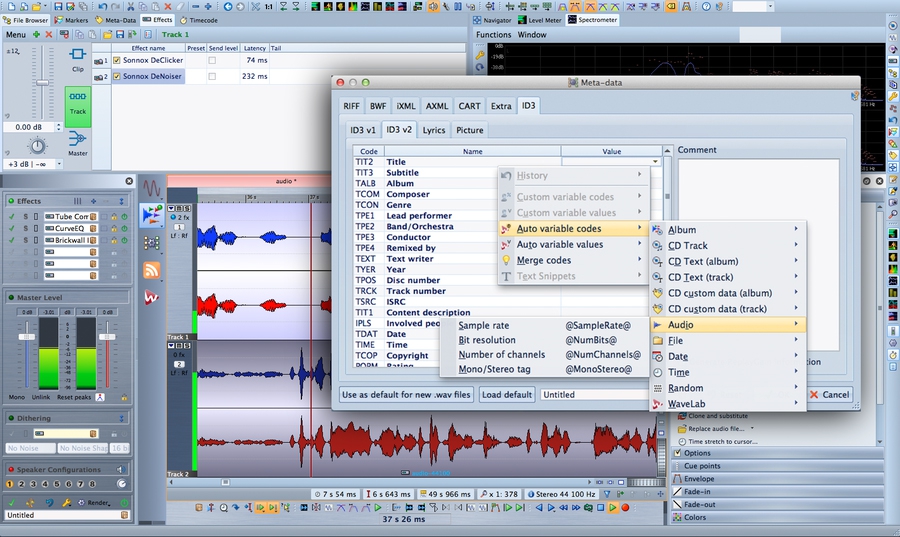The height and width of the screenshot is (537, 900).
Task: Click the audio file waveform workspace icon
Action: point(152,188)
